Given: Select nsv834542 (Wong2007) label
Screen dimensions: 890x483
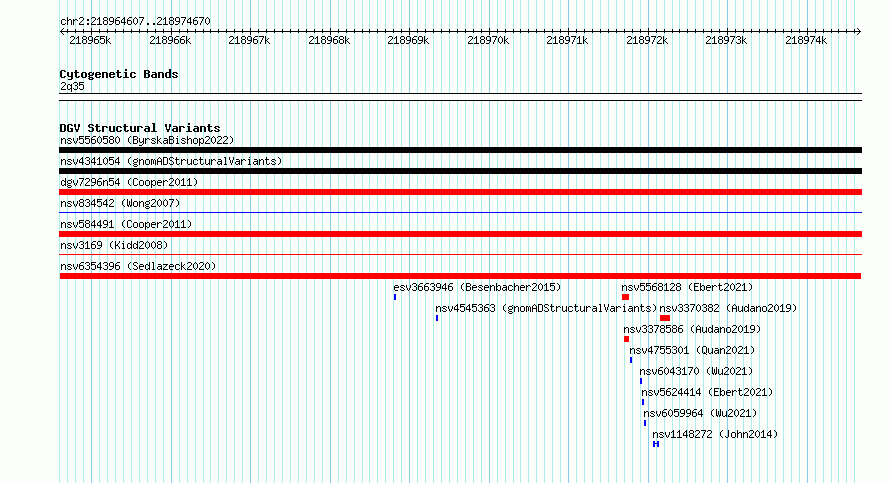Looking at the screenshot, I should 120,203.
